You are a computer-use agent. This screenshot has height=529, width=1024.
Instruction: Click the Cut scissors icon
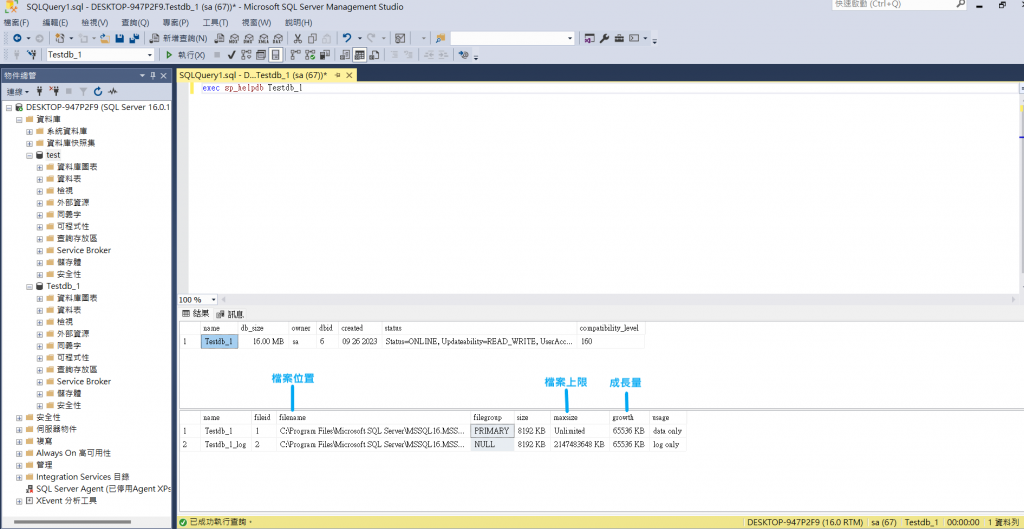click(297, 39)
